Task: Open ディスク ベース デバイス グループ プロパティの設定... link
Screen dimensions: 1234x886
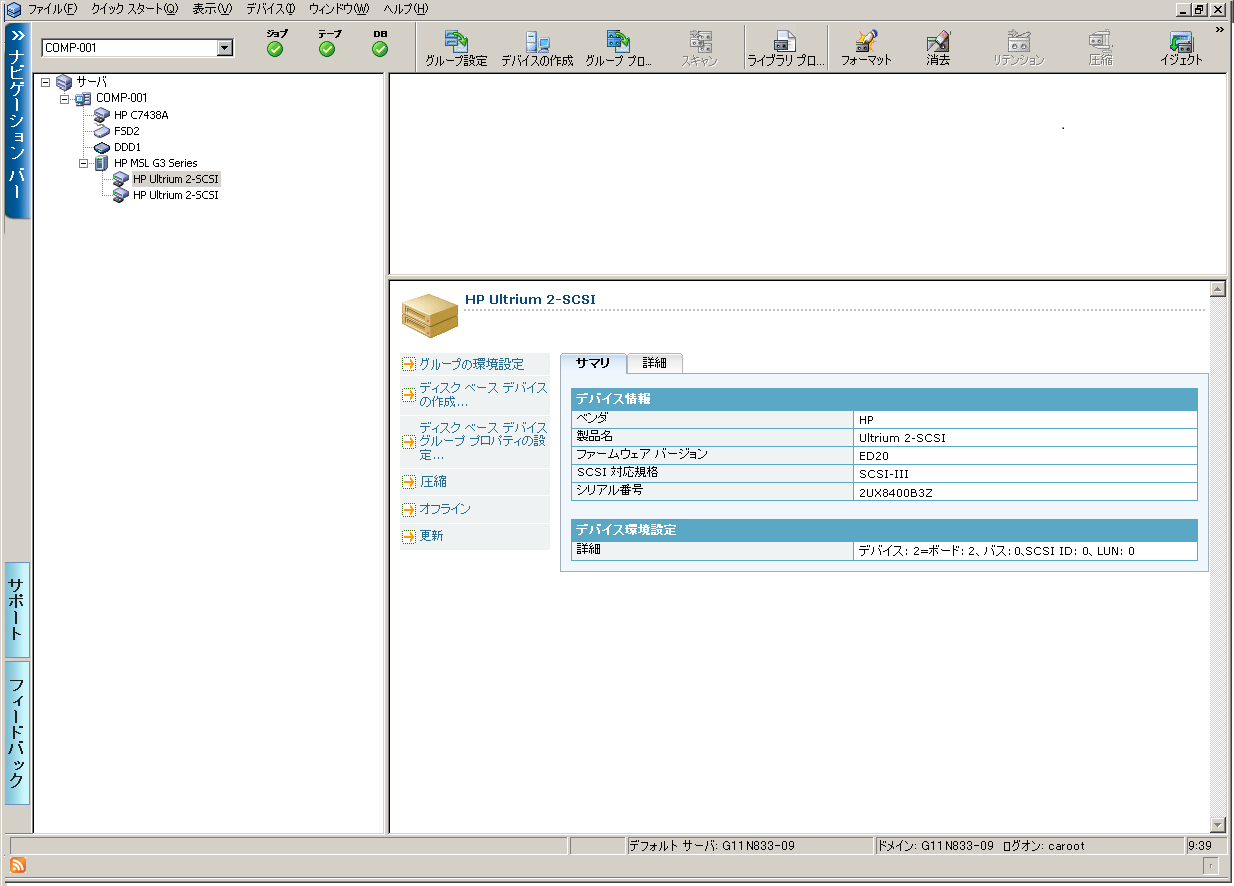Action: [483, 441]
